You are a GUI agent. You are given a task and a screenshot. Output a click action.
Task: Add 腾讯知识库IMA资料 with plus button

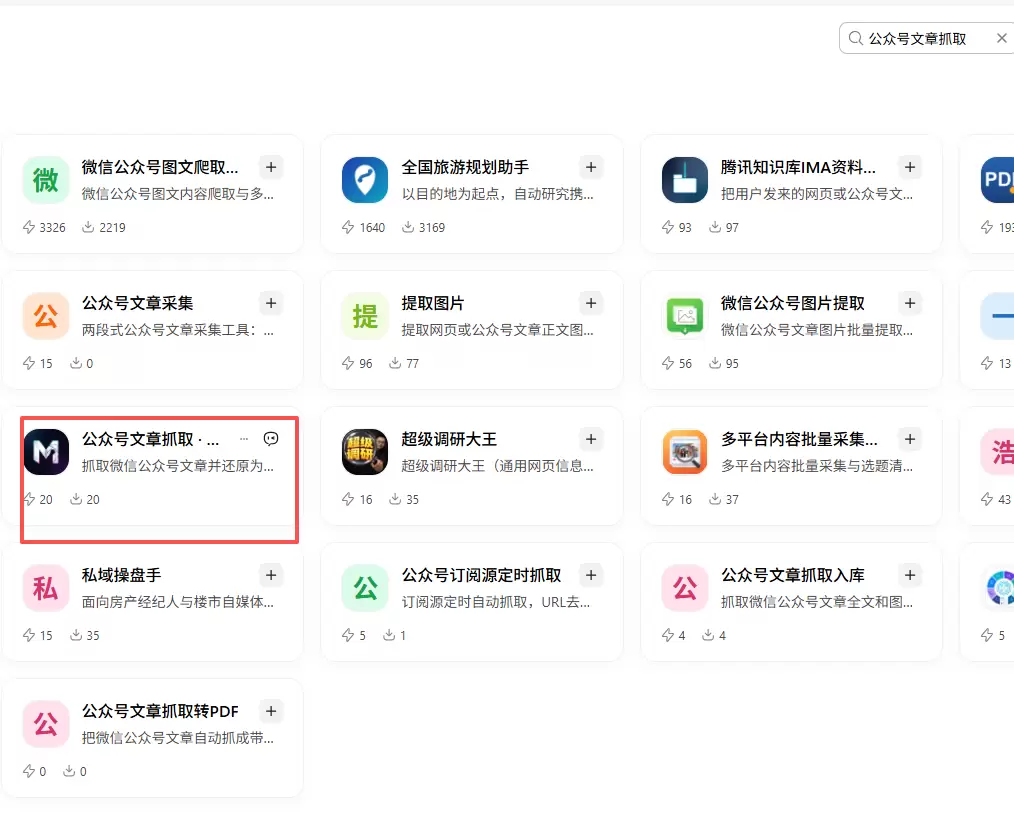[x=910, y=167]
